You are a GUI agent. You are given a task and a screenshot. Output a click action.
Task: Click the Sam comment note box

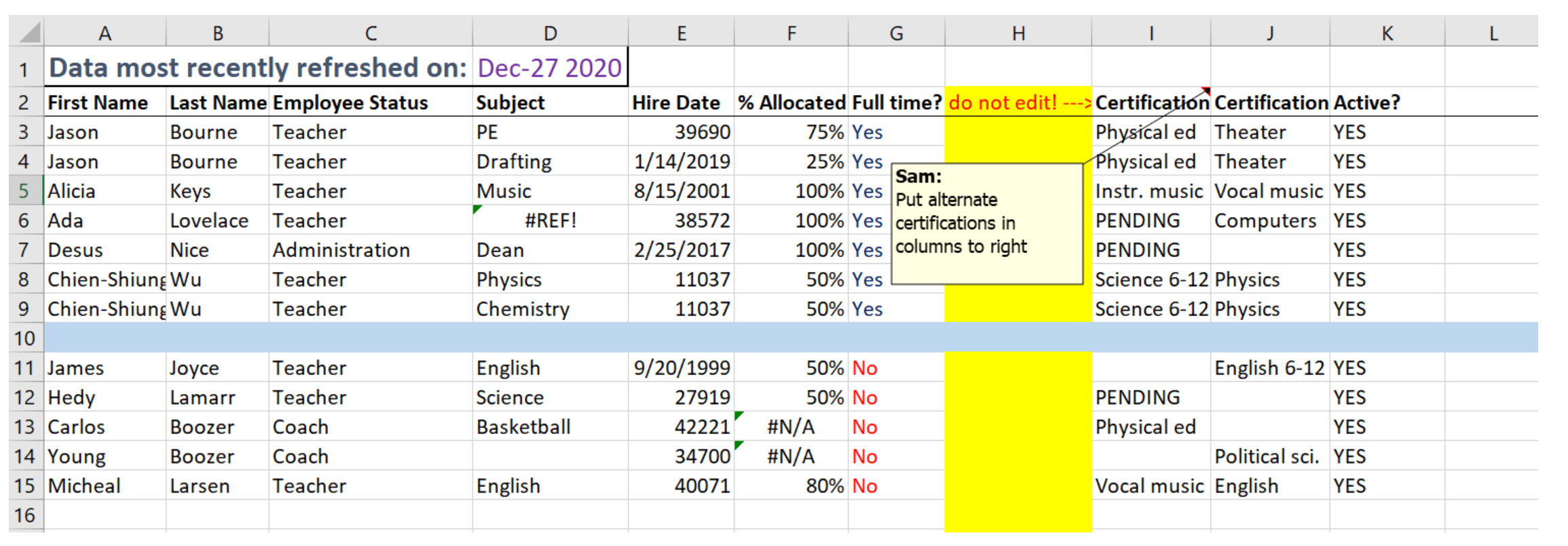pos(986,224)
